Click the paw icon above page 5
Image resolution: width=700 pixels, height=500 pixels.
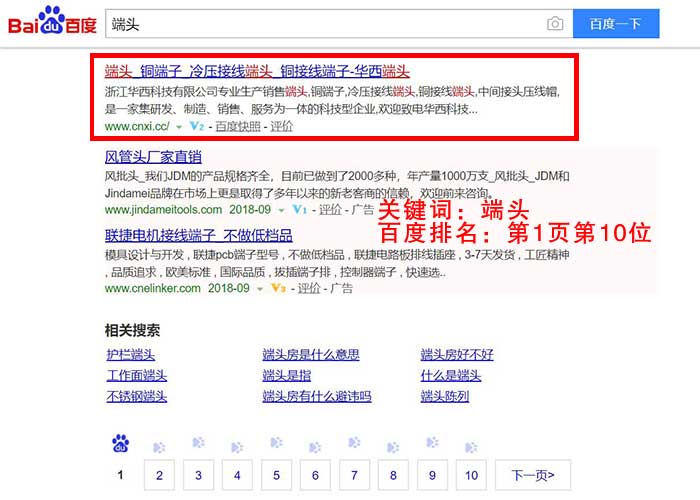(x=276, y=442)
